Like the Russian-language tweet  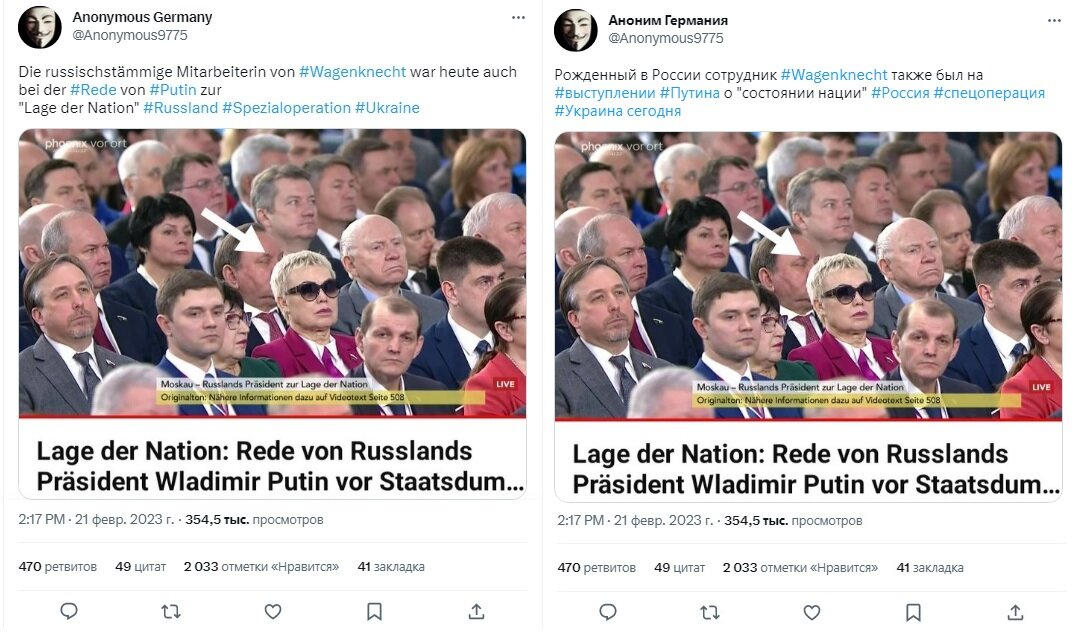click(812, 612)
